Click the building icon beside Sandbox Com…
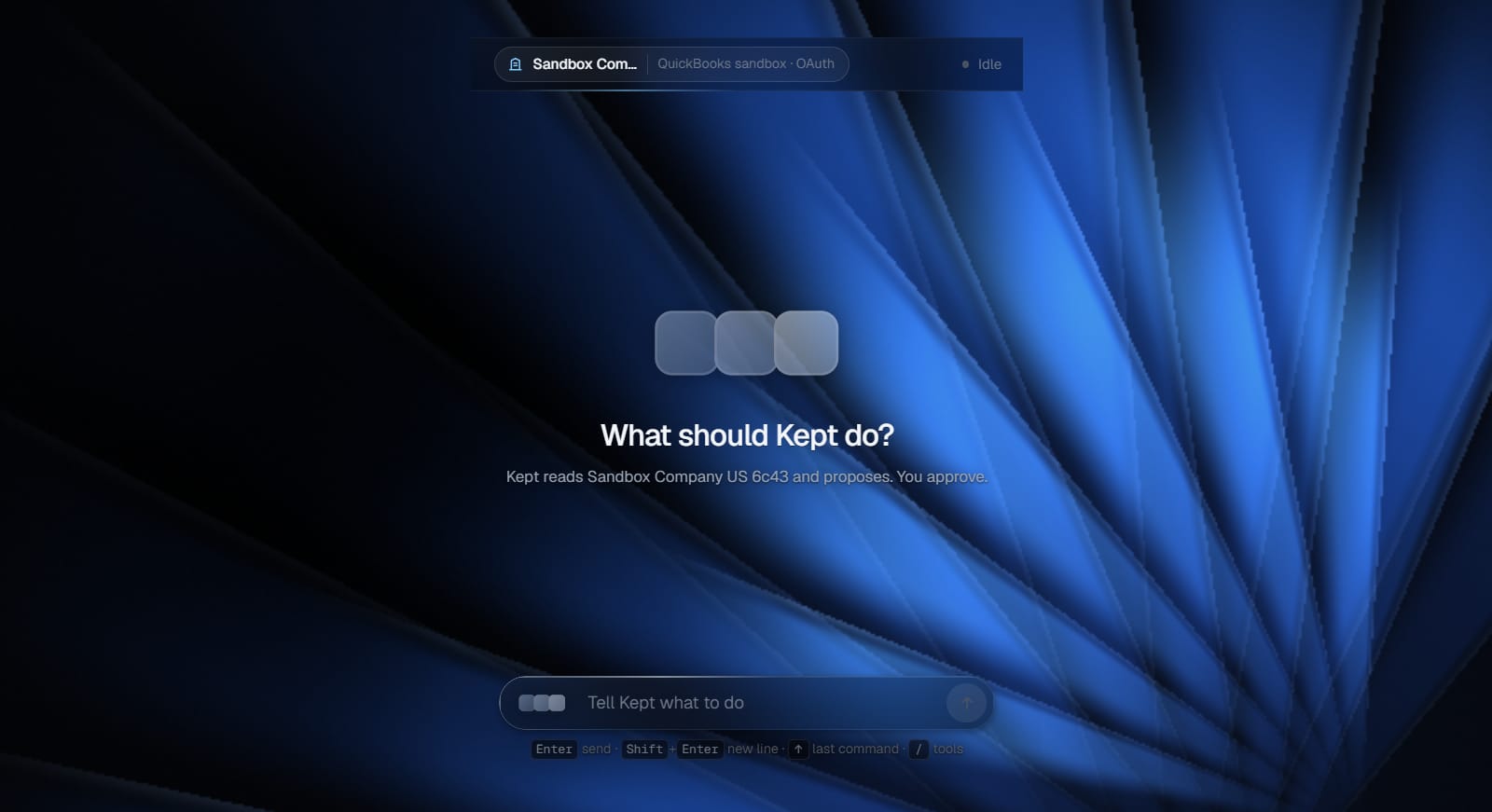 click(x=515, y=64)
